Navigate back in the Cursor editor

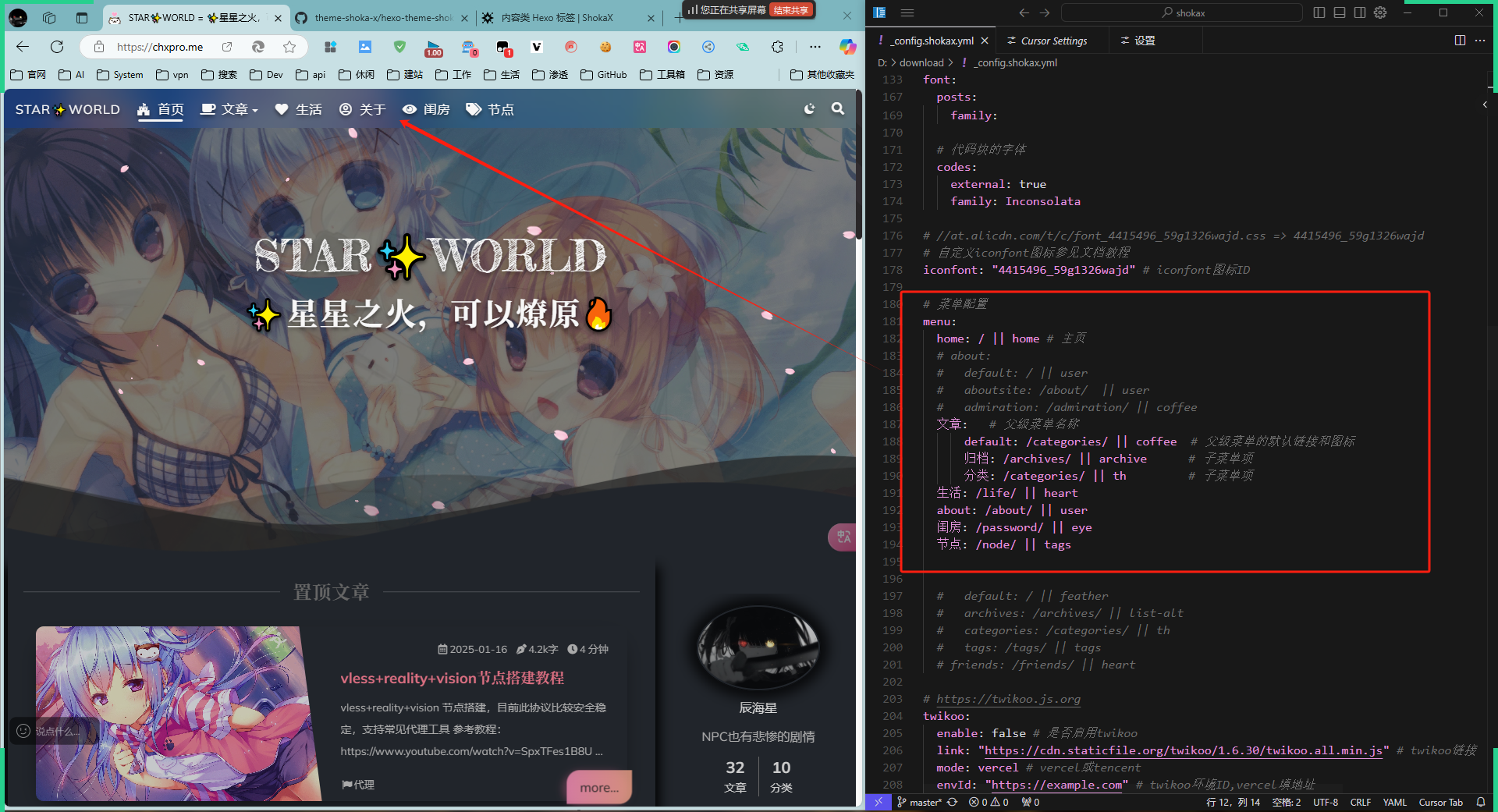(x=1024, y=12)
